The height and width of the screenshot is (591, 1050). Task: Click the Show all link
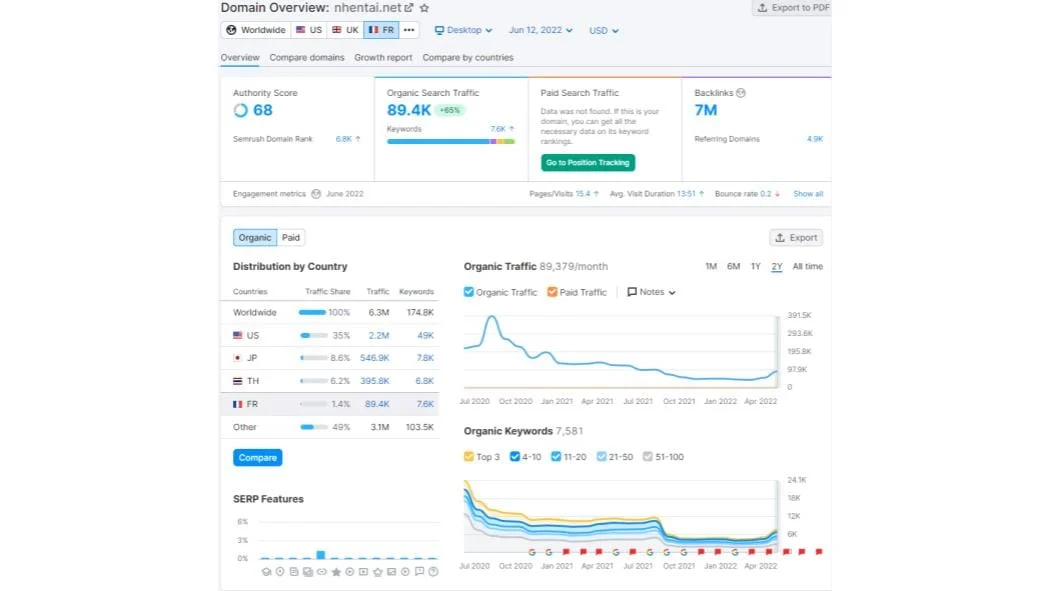coord(808,194)
